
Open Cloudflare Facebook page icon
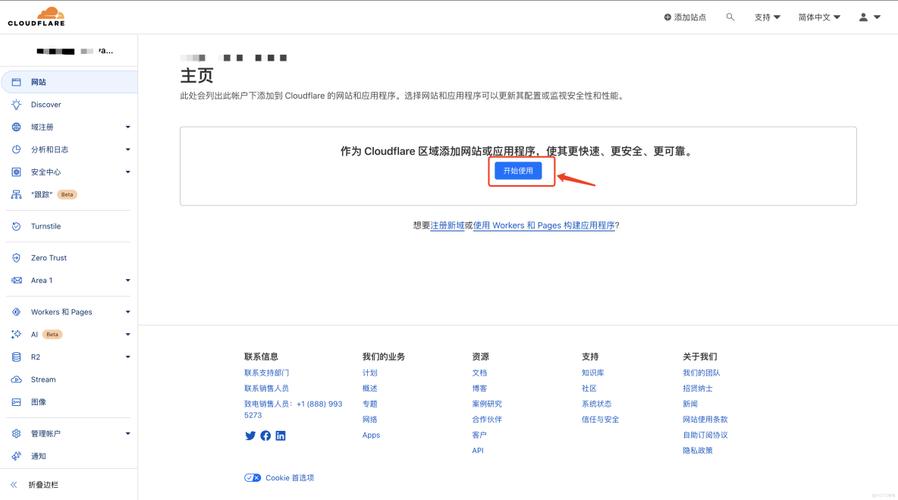pos(266,436)
